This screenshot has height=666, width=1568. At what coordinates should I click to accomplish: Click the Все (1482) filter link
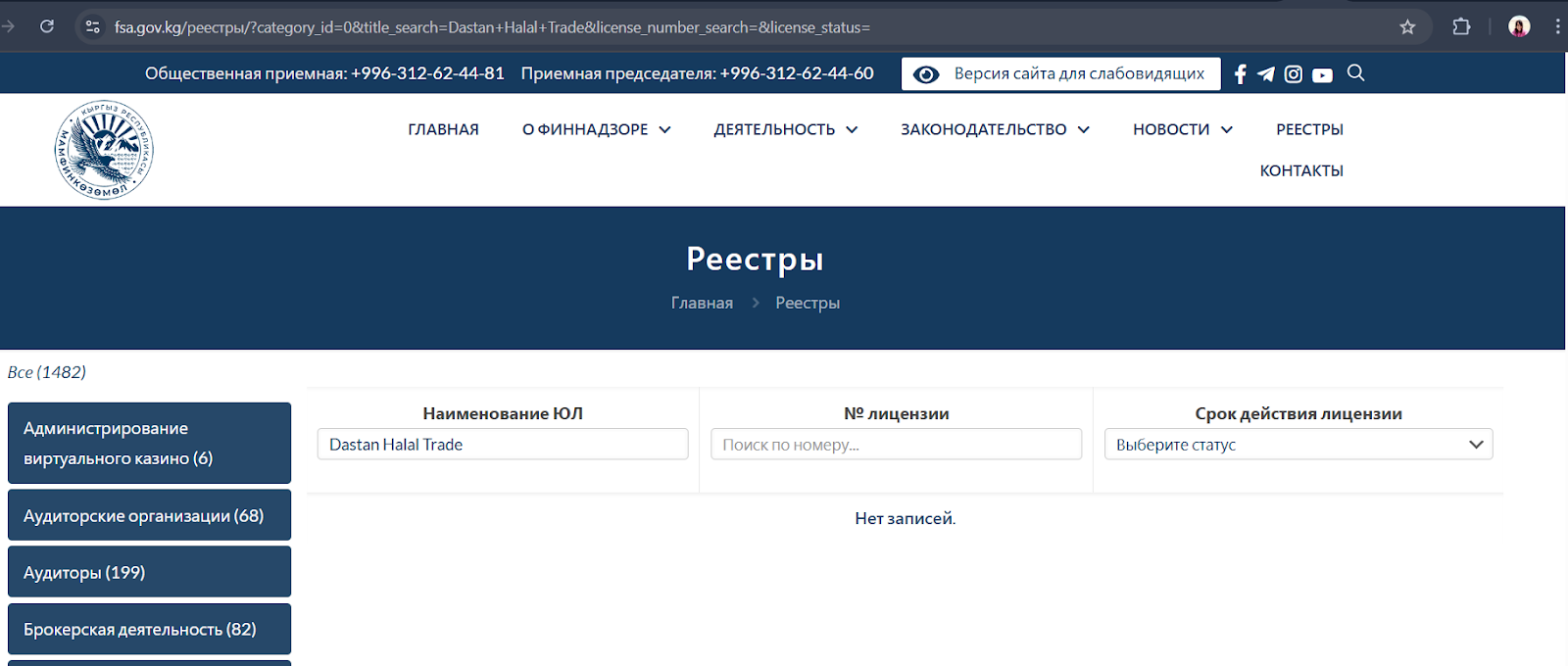click(47, 372)
